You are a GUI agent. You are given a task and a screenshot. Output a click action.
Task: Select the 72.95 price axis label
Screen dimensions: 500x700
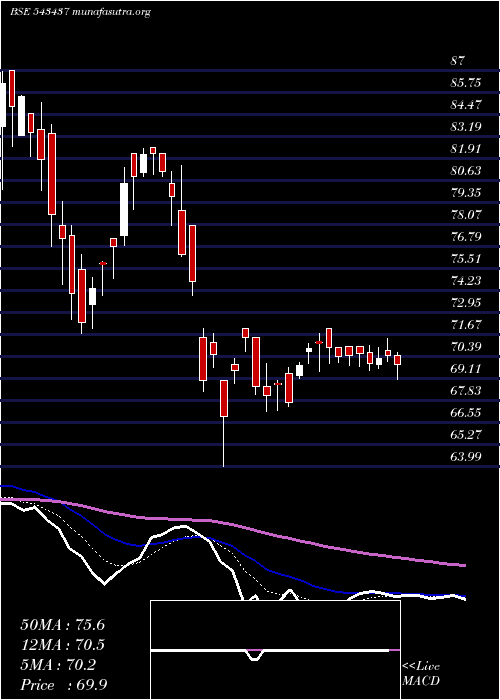click(x=466, y=302)
